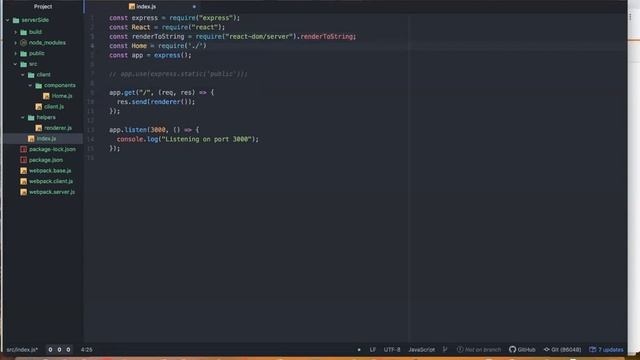
Task: Click the index.js tree file icon
Action: tap(31, 139)
